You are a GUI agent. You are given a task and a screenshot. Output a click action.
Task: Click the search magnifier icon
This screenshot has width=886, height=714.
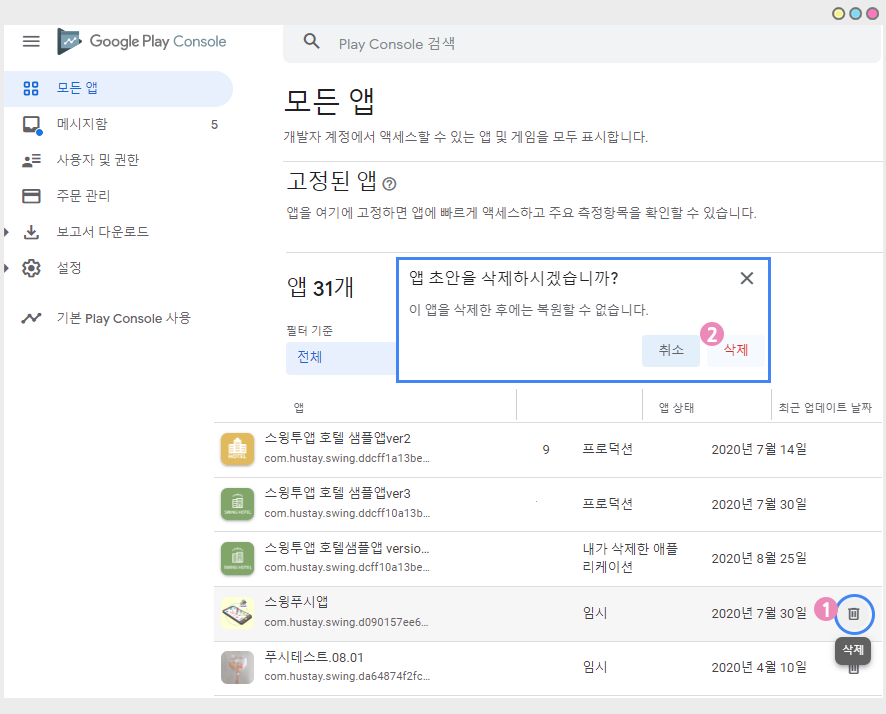[312, 42]
